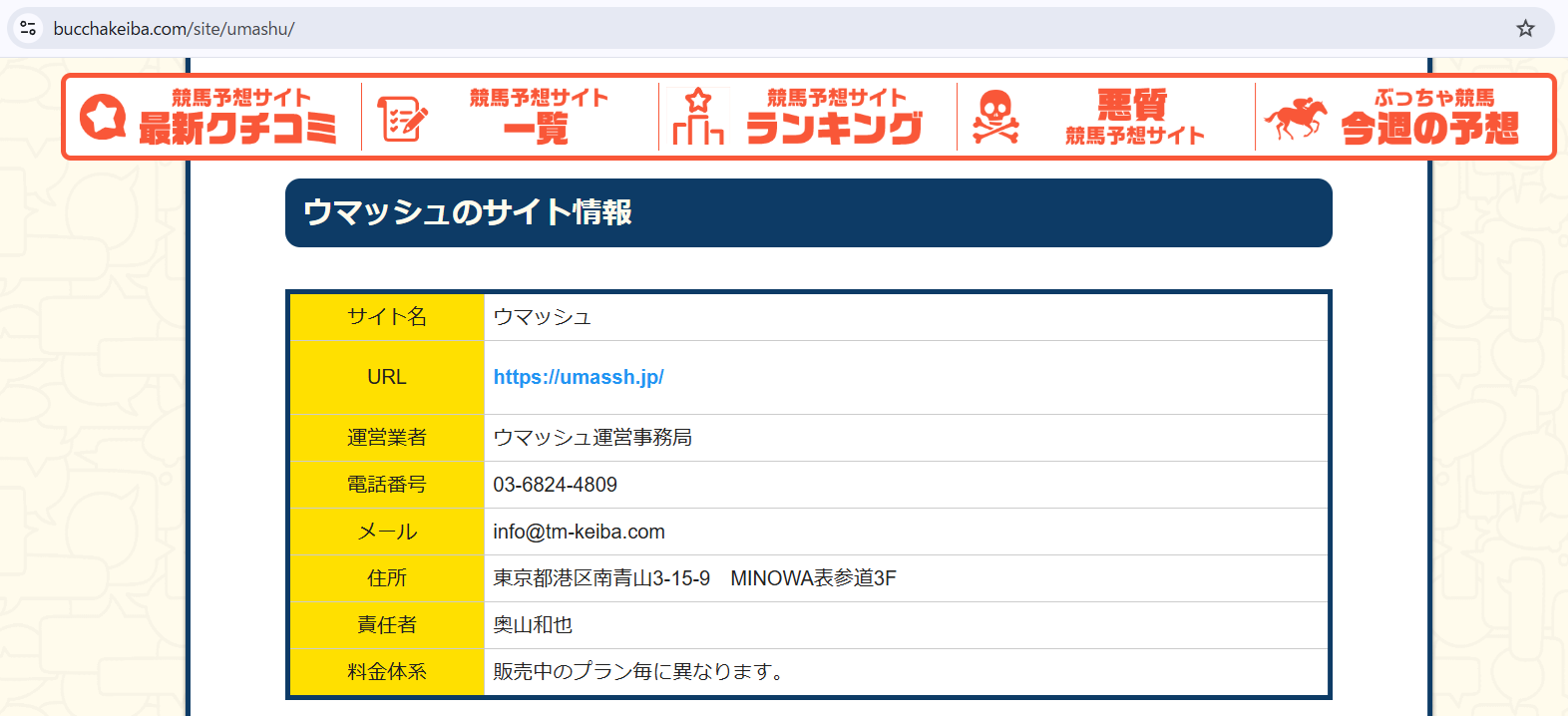This screenshot has height=716, width=1568.
Task: Click the speech bubble star icon for 最新クチコミ
Action: [103, 118]
